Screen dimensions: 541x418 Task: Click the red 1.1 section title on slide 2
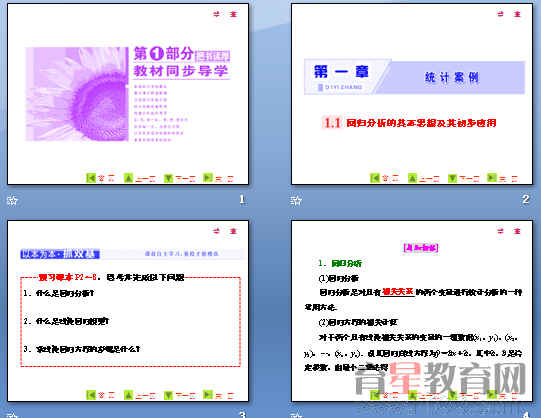point(410,123)
